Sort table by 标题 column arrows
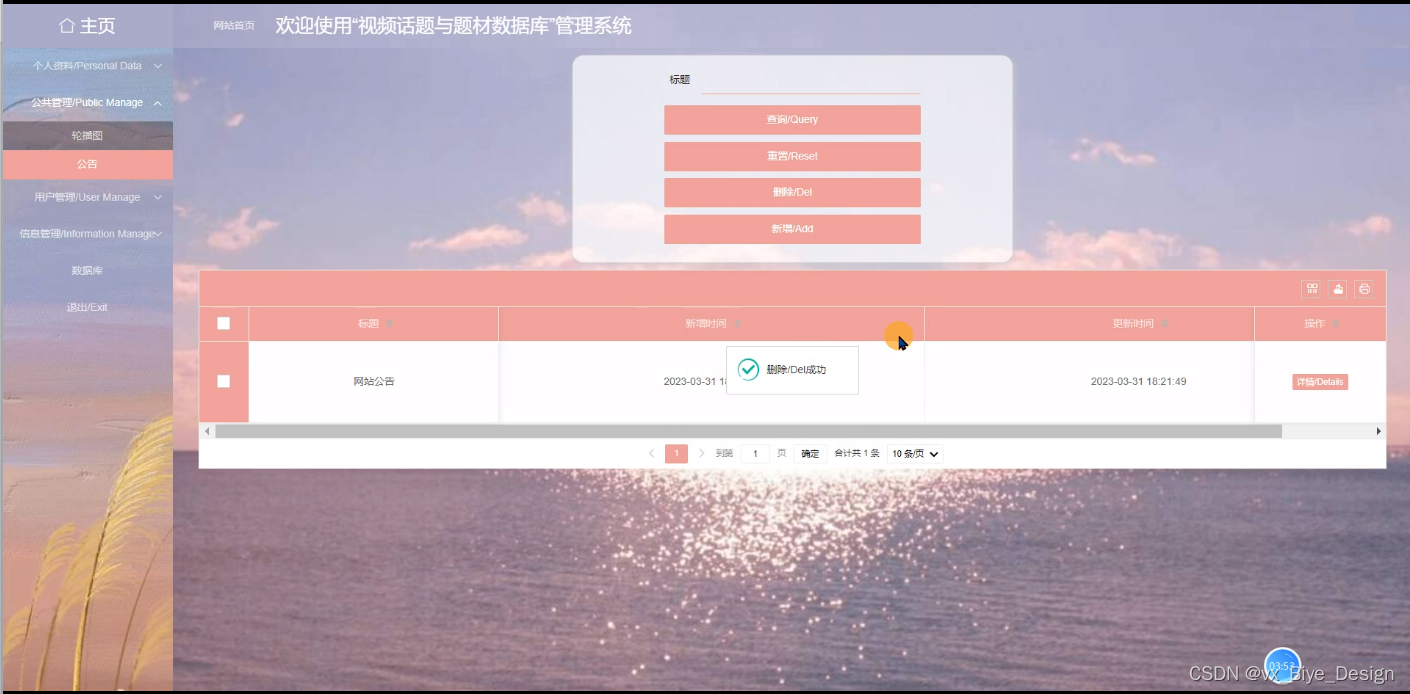This screenshot has width=1410, height=694. pyautogui.click(x=390, y=324)
